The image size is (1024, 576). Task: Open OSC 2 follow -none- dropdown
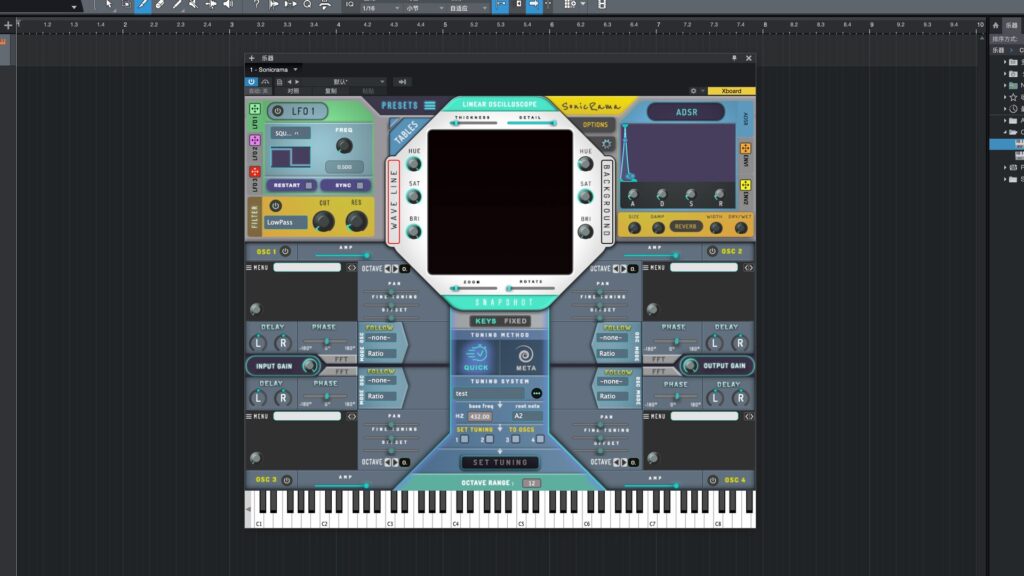[x=612, y=338]
